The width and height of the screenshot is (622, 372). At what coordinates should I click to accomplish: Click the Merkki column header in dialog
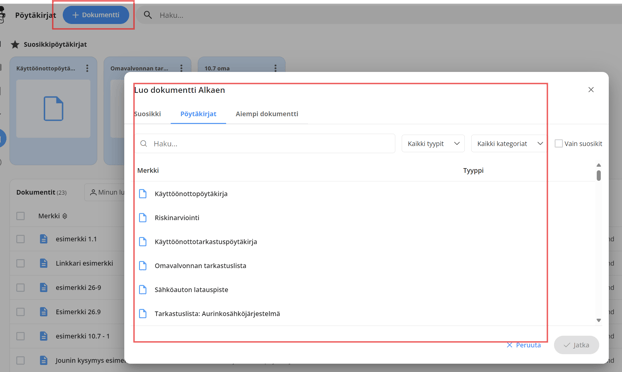click(x=148, y=171)
